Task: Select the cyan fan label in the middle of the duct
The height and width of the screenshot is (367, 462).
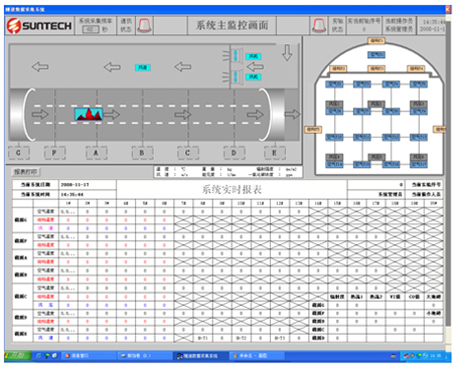Action: point(143,68)
